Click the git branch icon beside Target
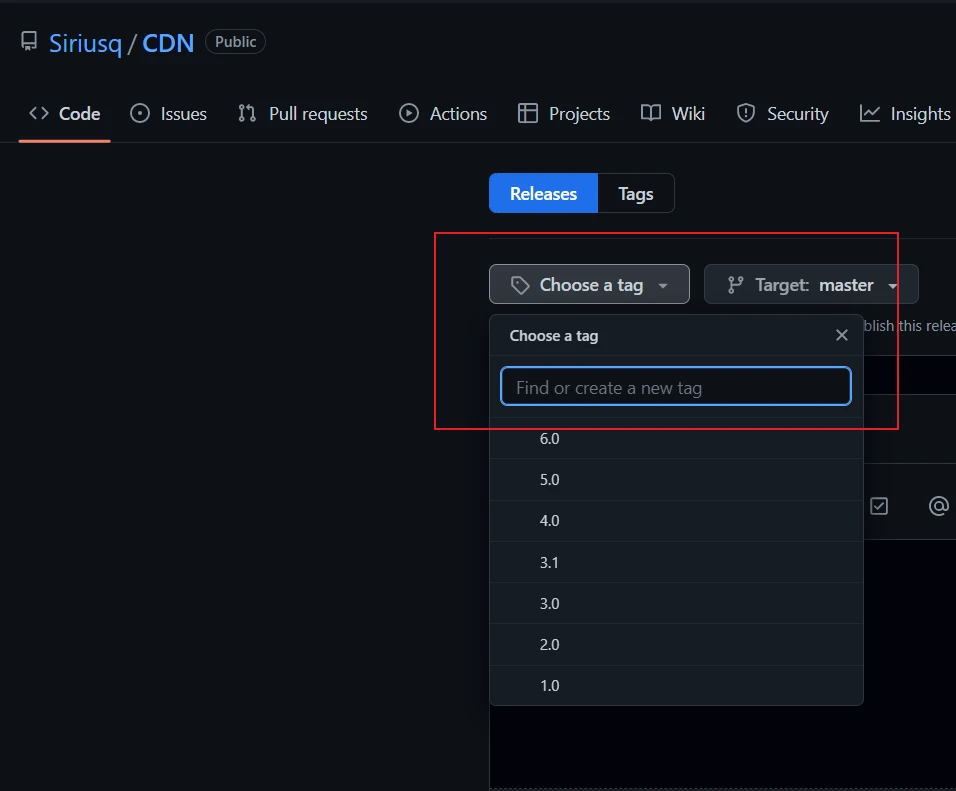 tap(735, 285)
